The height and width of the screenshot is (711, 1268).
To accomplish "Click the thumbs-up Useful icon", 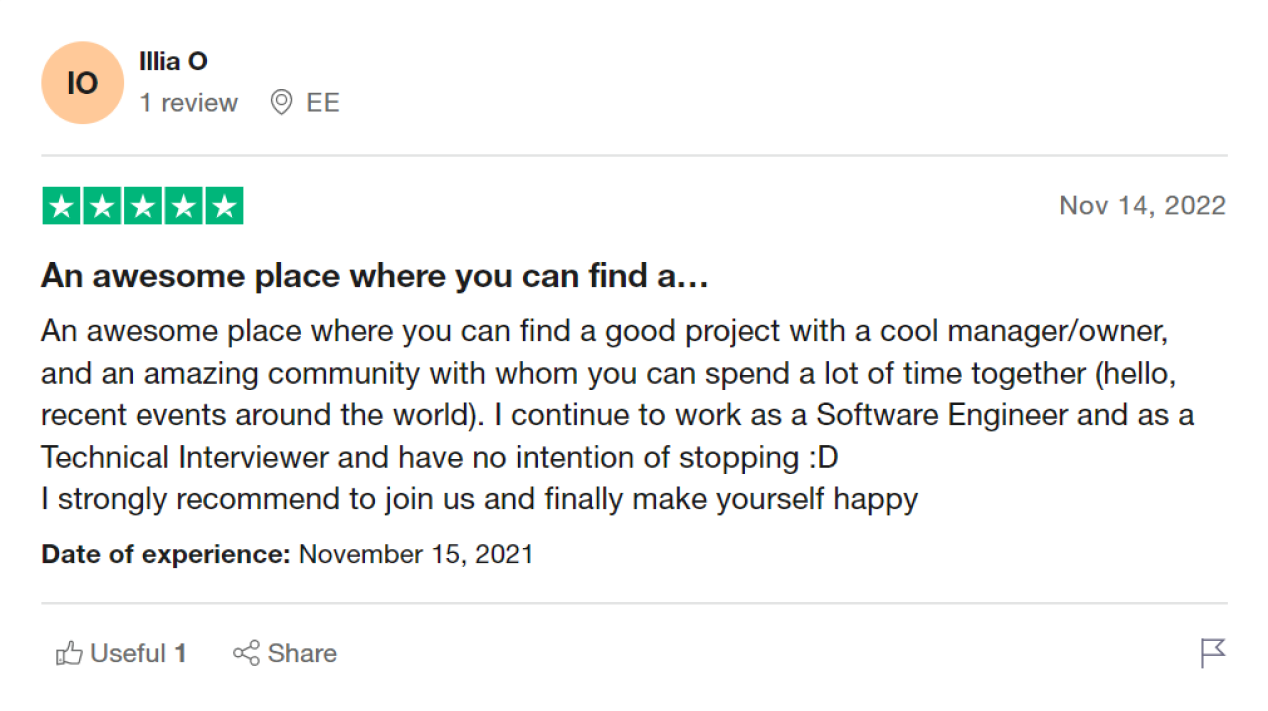I will tap(69, 654).
